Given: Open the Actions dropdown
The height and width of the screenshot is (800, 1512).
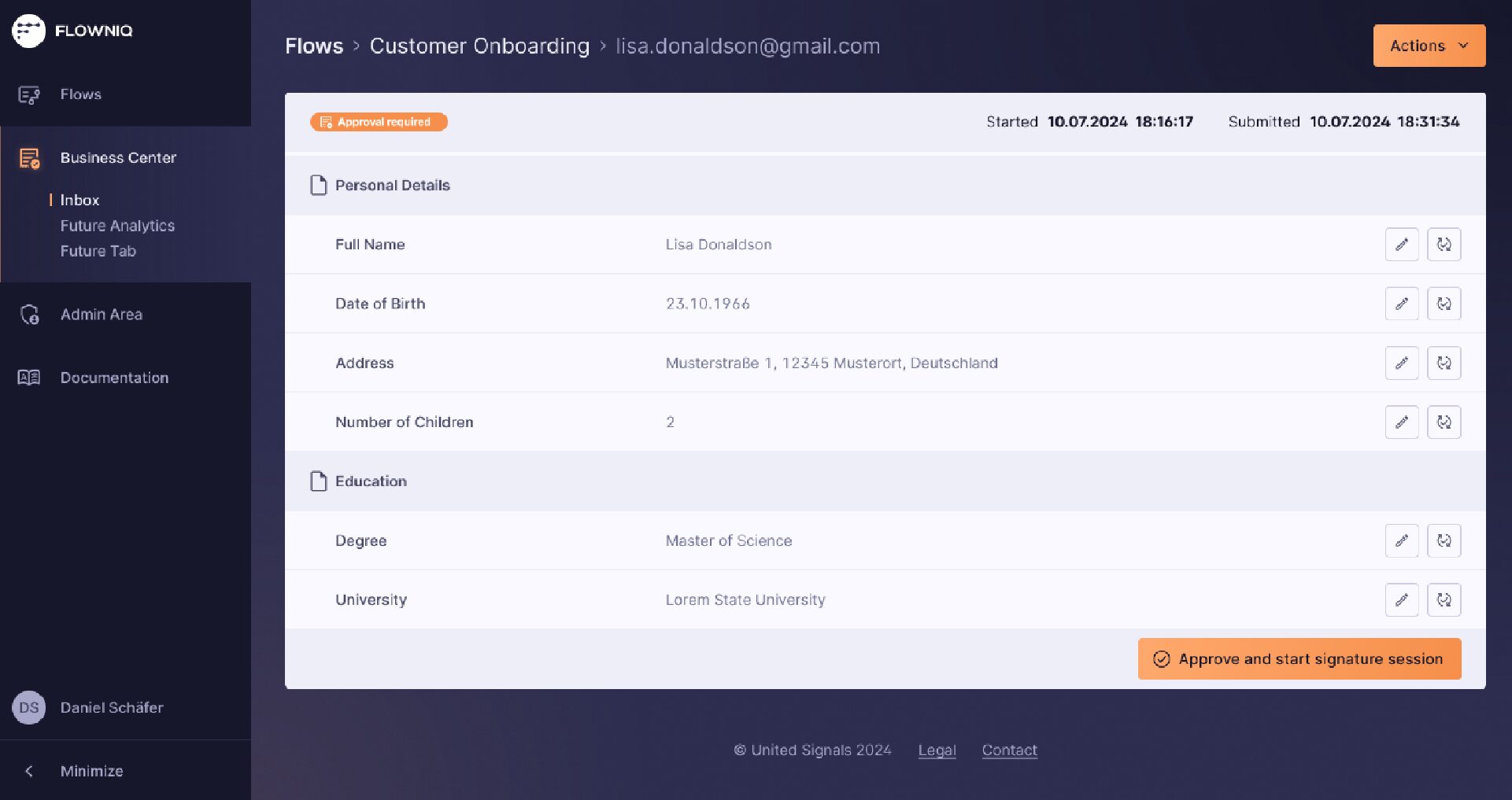Looking at the screenshot, I should 1429,46.
